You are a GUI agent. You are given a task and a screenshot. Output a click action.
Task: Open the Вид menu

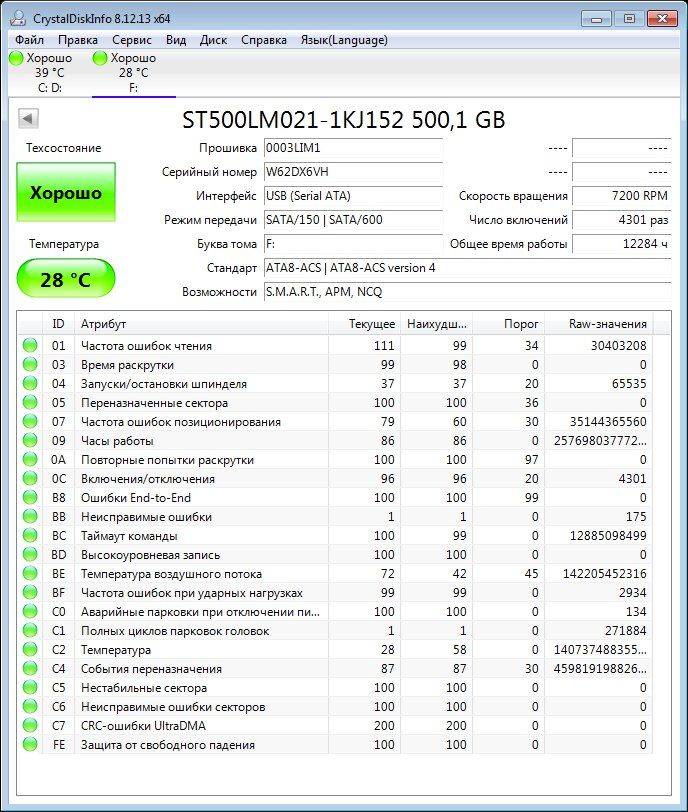click(176, 40)
